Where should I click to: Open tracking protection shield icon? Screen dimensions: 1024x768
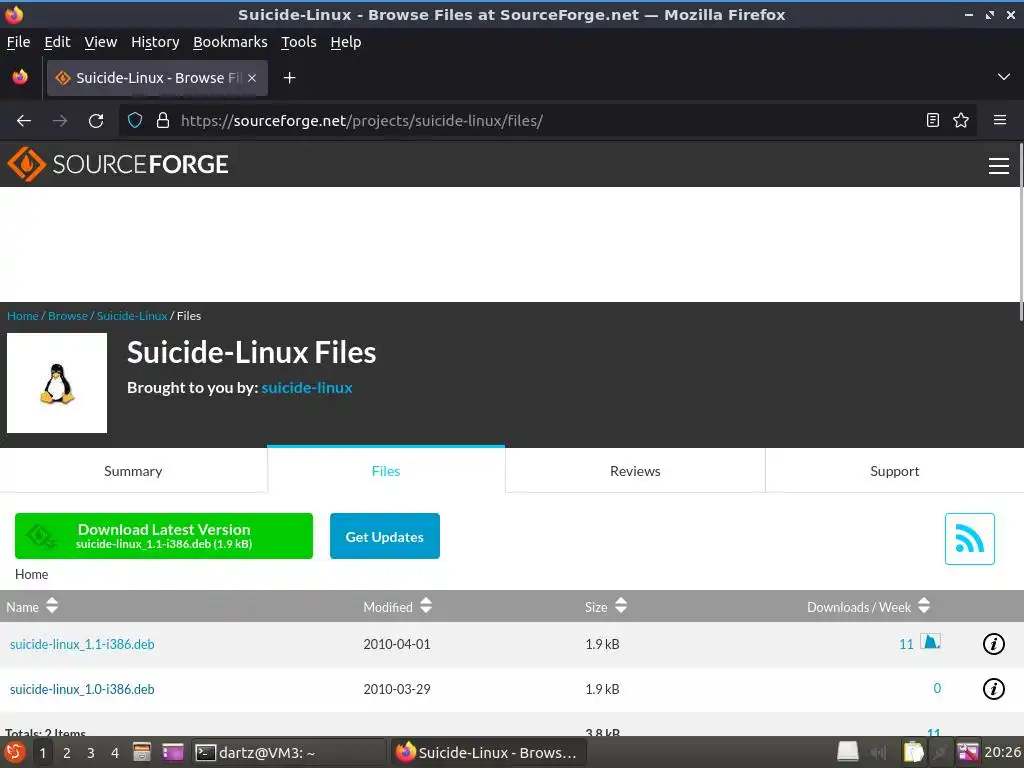pyautogui.click(x=135, y=120)
